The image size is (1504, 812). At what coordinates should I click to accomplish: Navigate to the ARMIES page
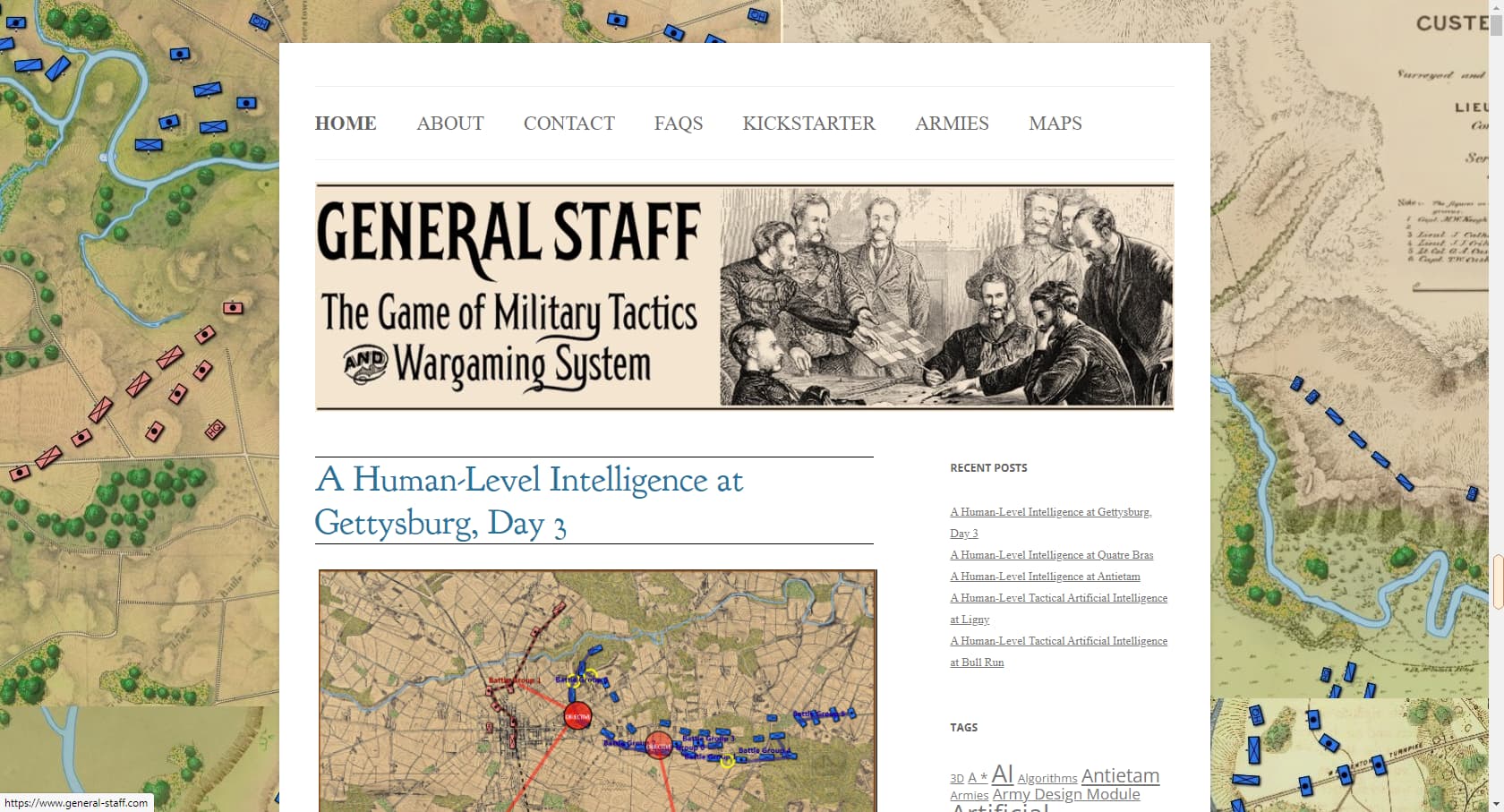click(952, 124)
